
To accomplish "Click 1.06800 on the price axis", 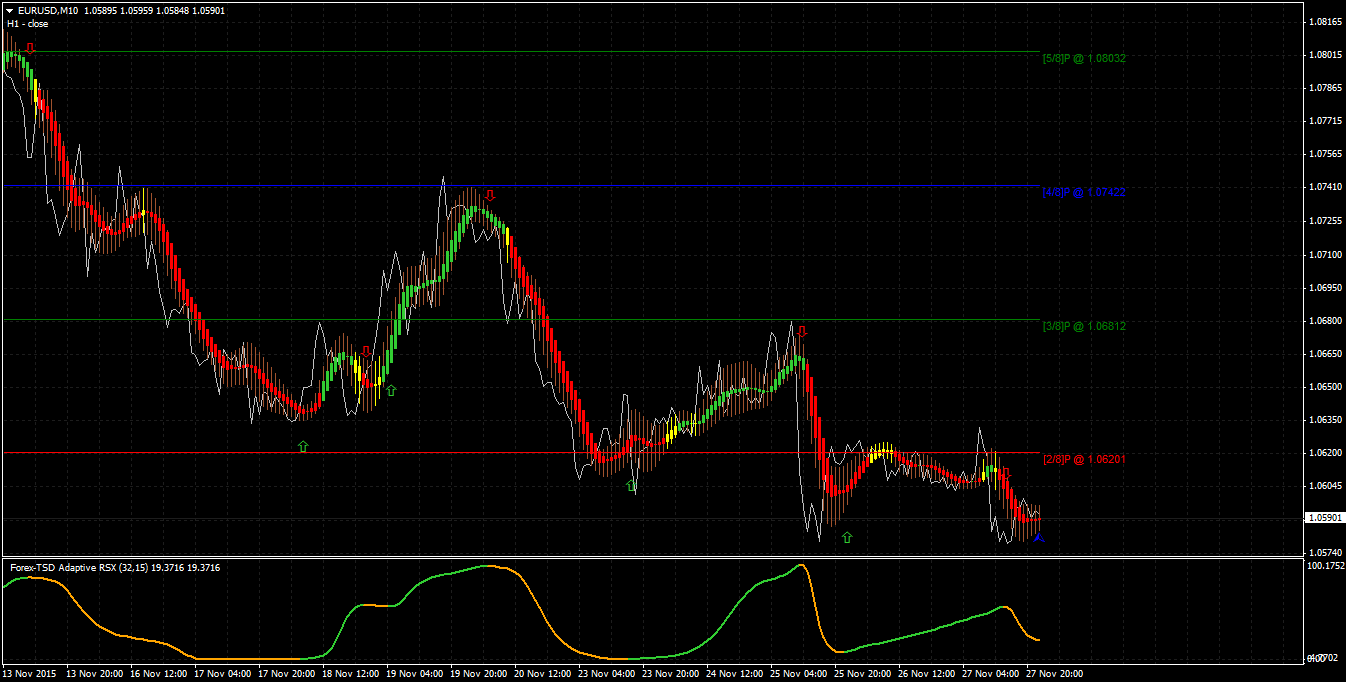I will click(x=1324, y=320).
